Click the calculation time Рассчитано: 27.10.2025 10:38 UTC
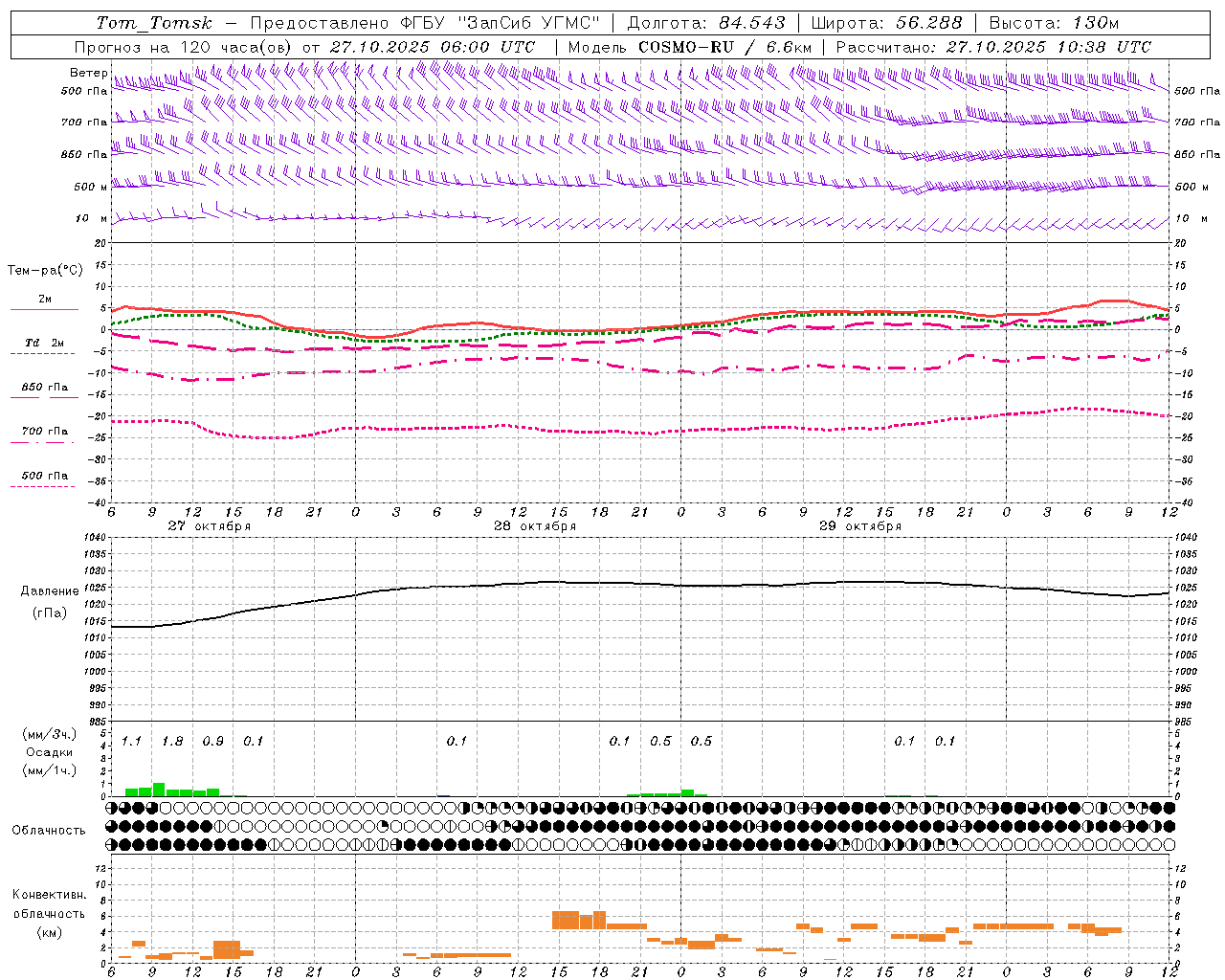 tap(993, 47)
